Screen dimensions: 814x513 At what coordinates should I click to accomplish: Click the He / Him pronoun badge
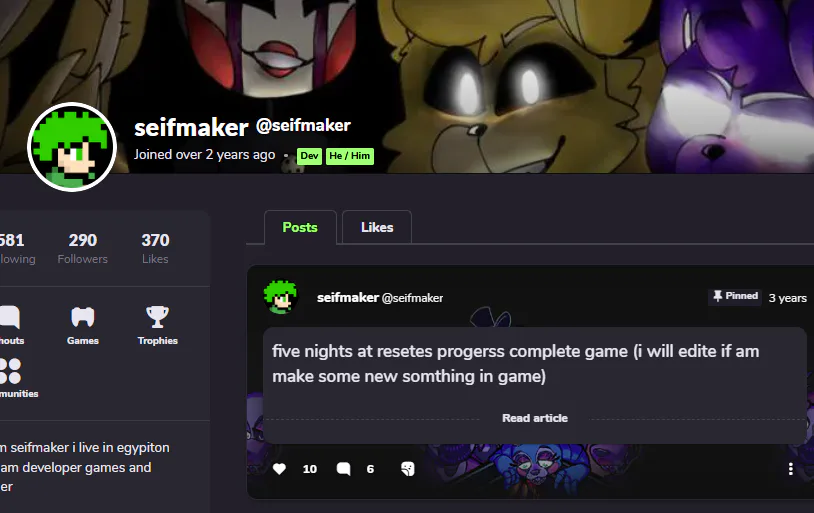(x=350, y=156)
